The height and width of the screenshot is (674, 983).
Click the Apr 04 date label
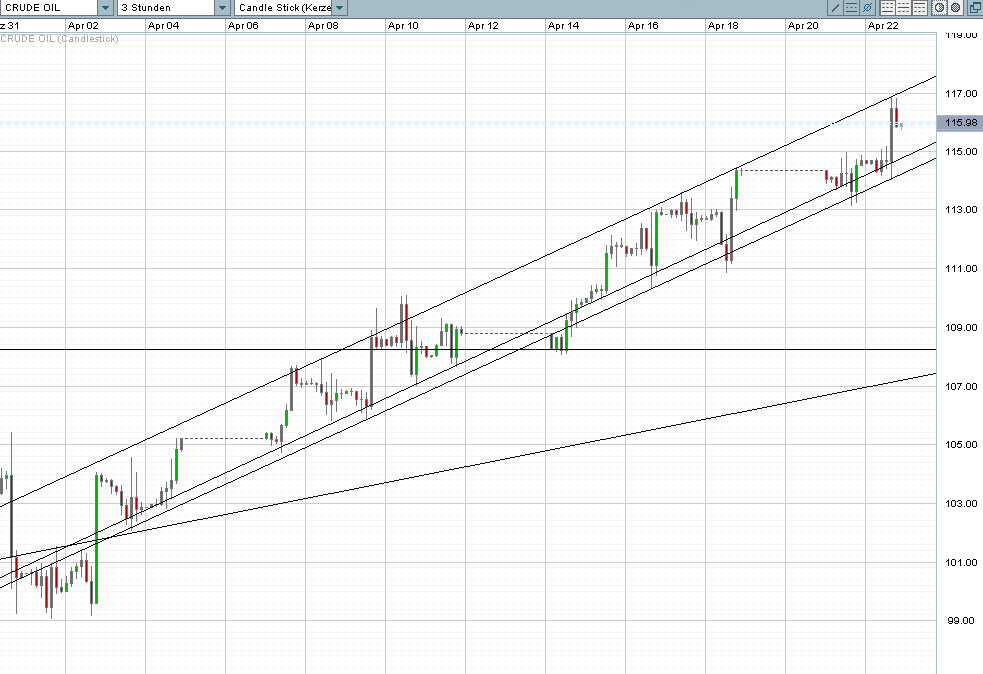point(164,26)
